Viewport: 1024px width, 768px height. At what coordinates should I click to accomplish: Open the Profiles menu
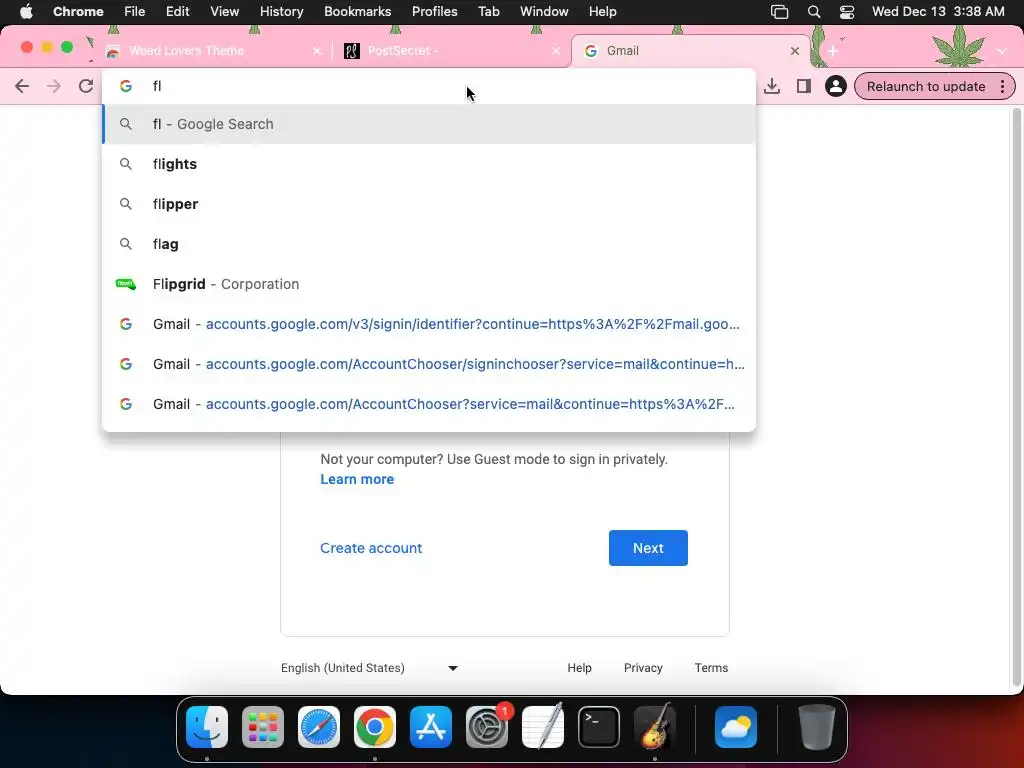pyautogui.click(x=434, y=12)
